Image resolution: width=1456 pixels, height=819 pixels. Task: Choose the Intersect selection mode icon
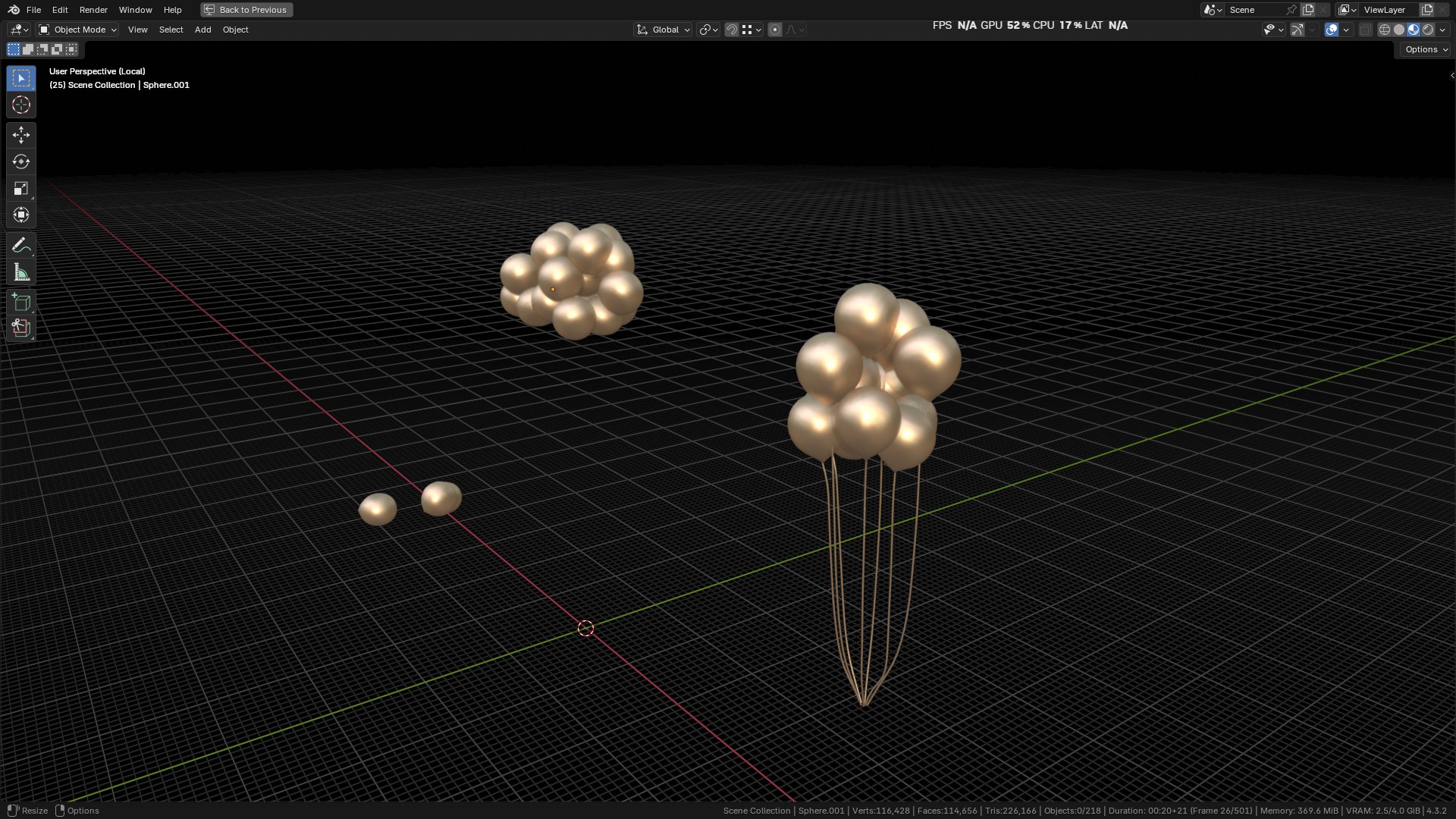(71, 49)
